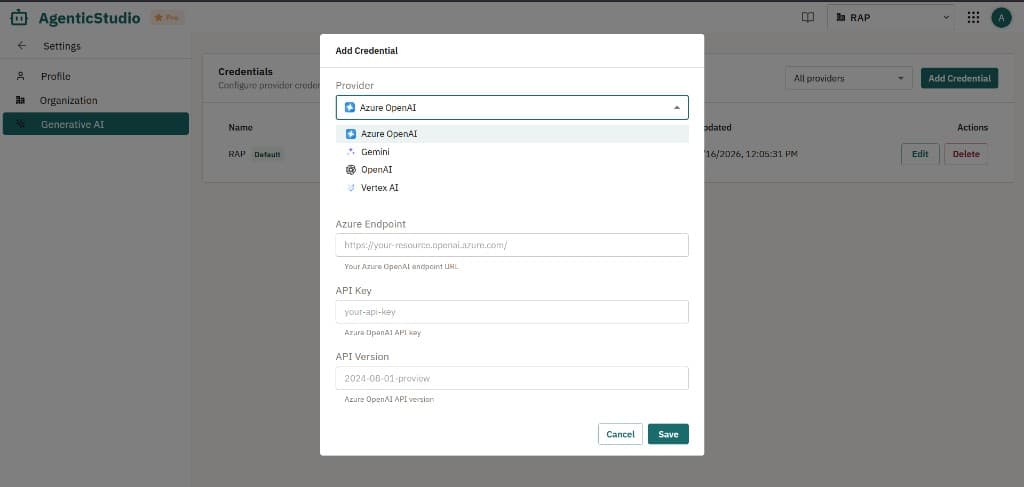The image size is (1024, 487).
Task: Click the Azure Endpoint field label
Action: (x=370, y=224)
